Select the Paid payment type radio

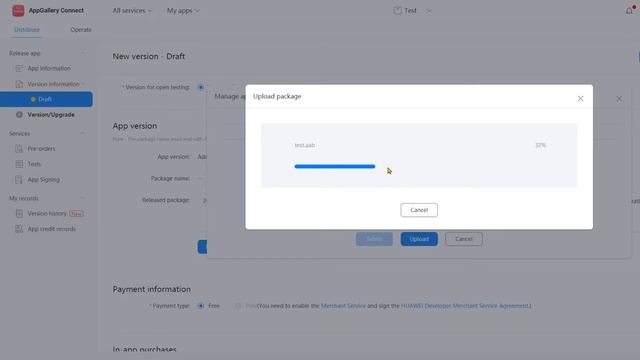click(238, 306)
